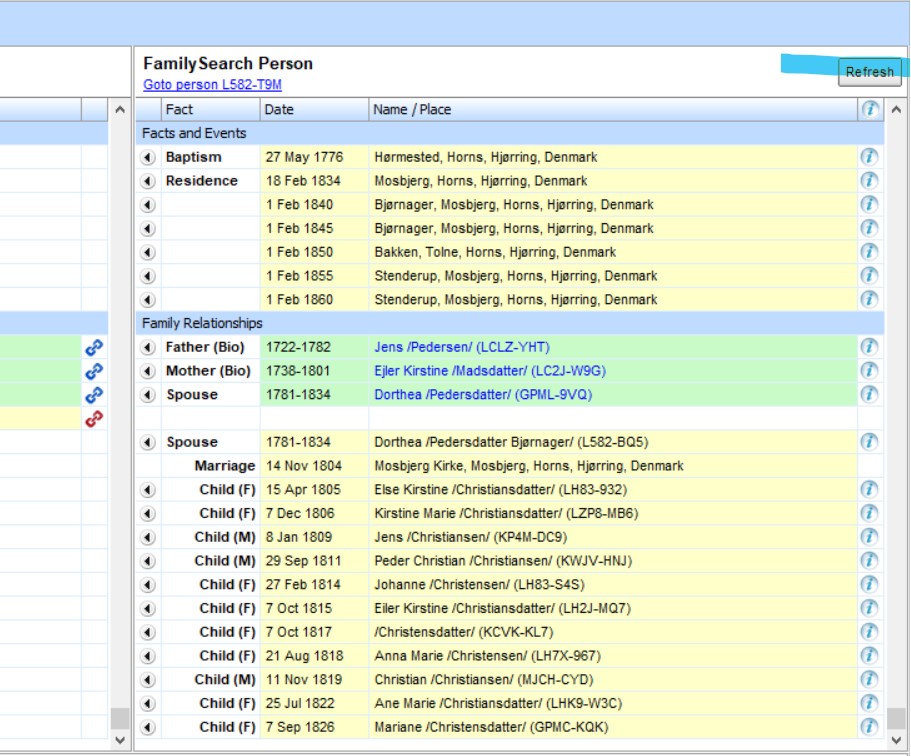Click scroll-down arrow of the right panel scrollbar
Viewport: 911px width, 756px height.
tap(896, 740)
